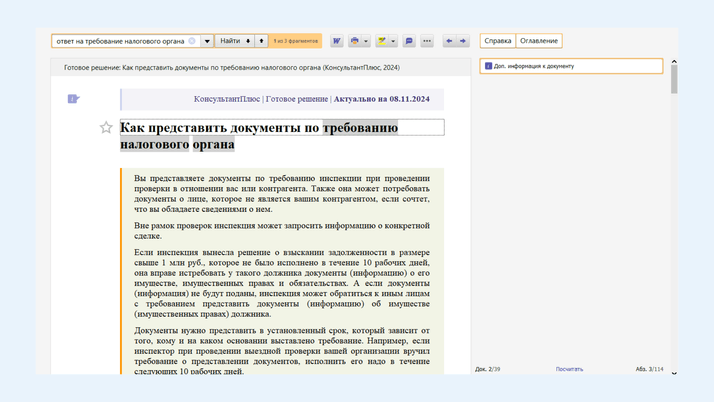The width and height of the screenshot is (714, 402).
Task: Click the 'Док. 2/39' status text
Action: 488,369
